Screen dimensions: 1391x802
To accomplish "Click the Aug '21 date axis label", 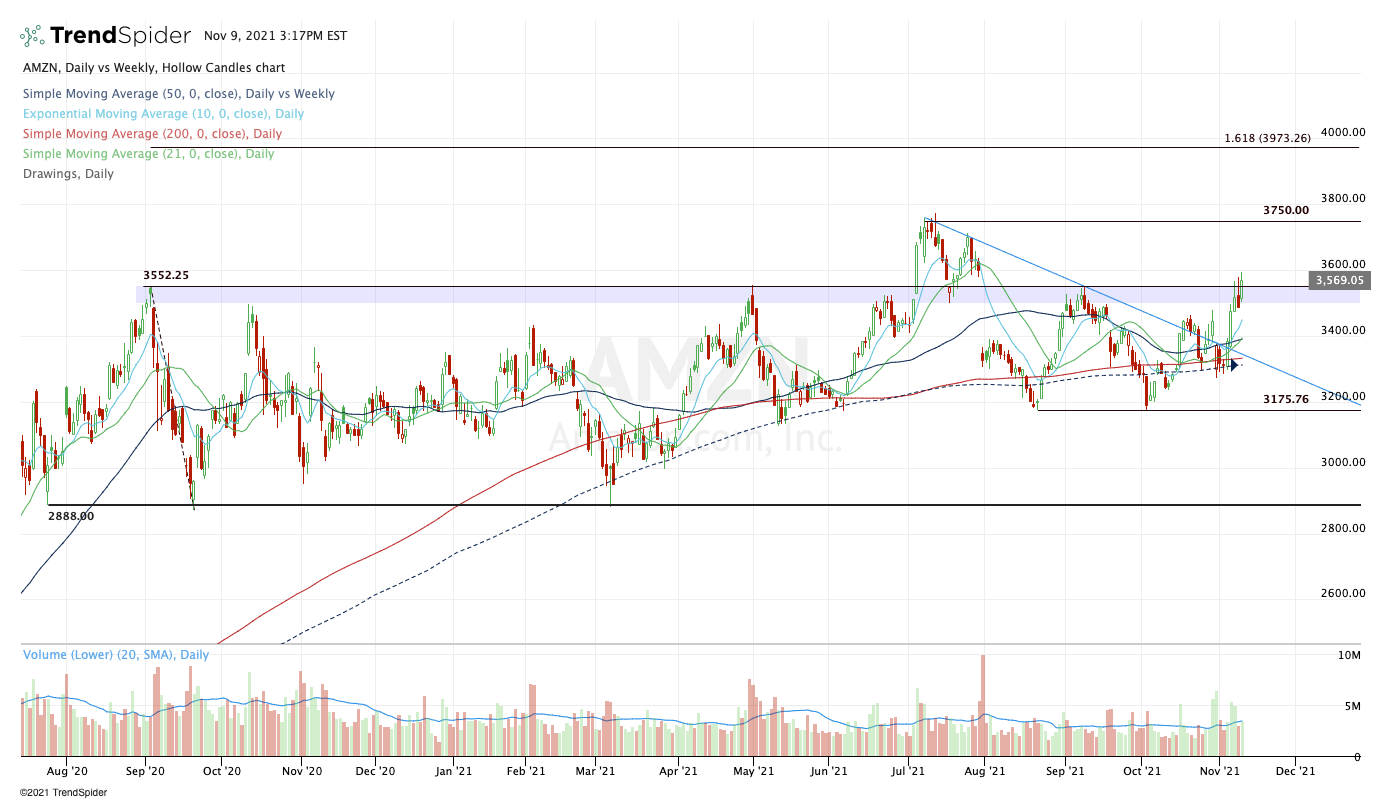I will (985, 772).
